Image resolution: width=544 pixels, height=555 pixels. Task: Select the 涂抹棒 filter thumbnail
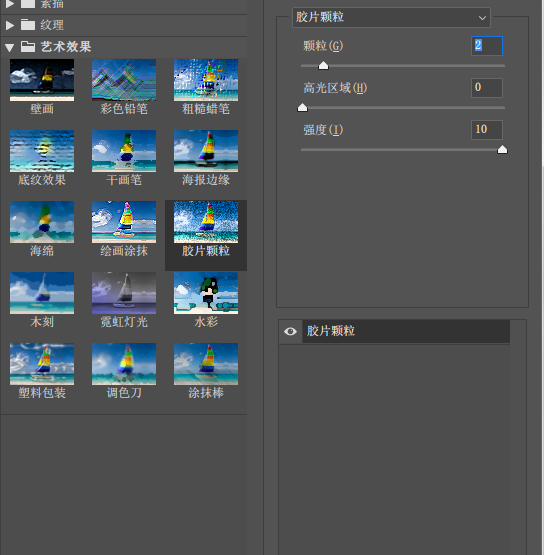206,364
